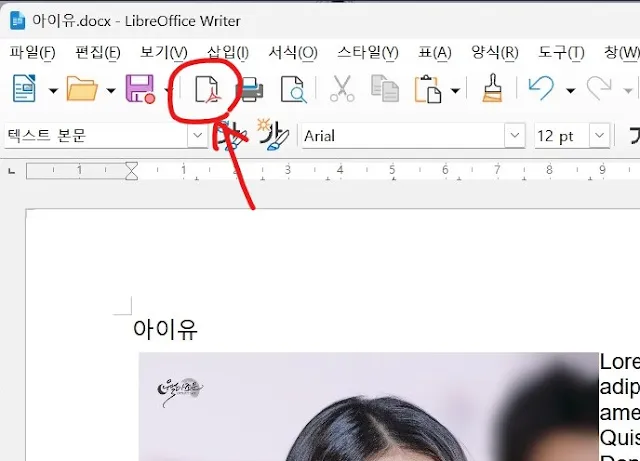The width and height of the screenshot is (640, 461).
Task: Expand the Open recent documents arrow
Action: [111, 90]
